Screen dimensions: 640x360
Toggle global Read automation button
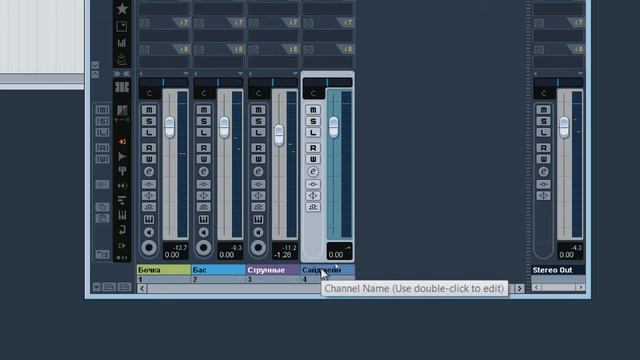102,148
